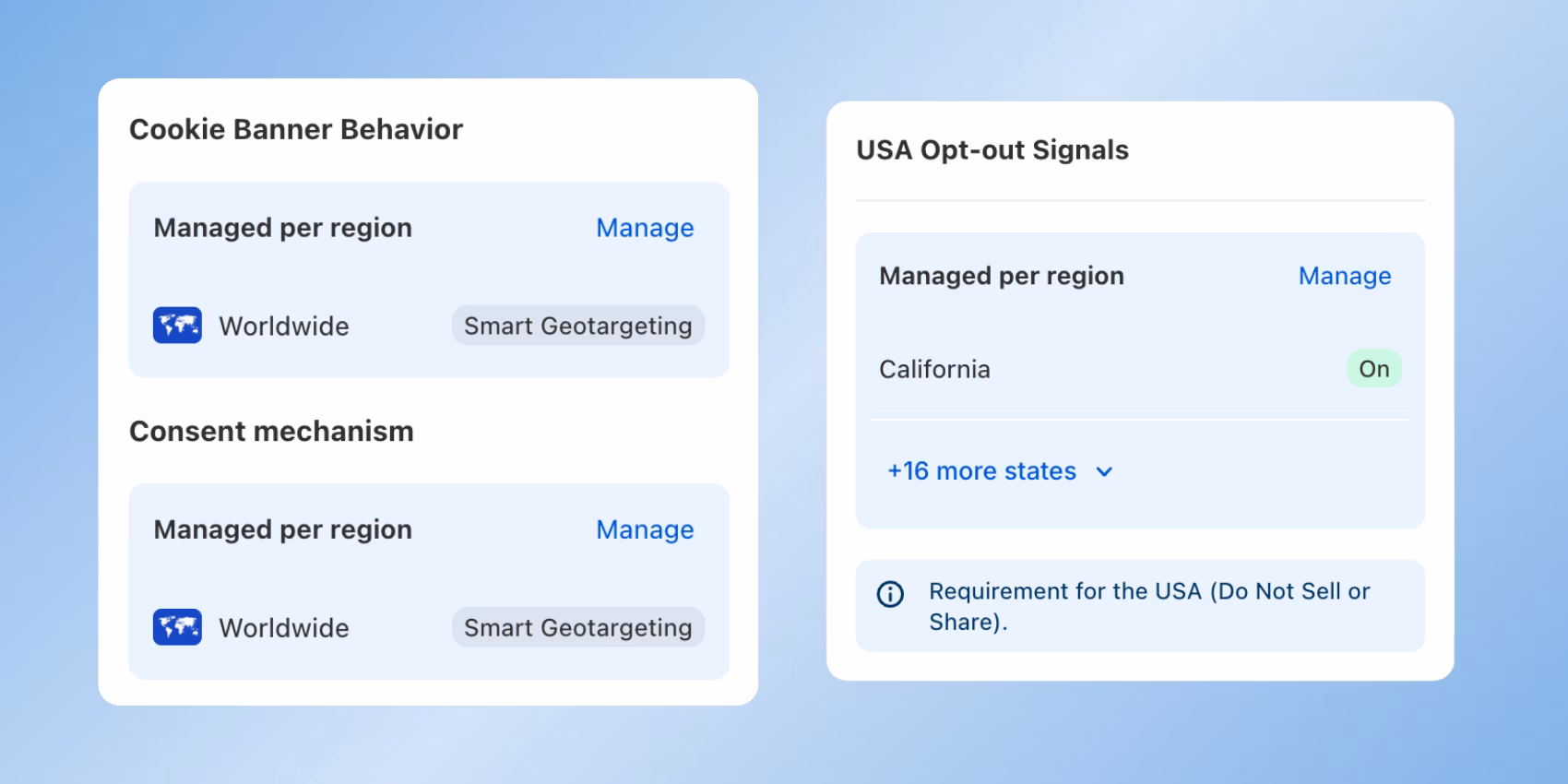The width and height of the screenshot is (1568, 784).
Task: Click the worldwide globe icon under Consent mechanism
Action: (176, 627)
